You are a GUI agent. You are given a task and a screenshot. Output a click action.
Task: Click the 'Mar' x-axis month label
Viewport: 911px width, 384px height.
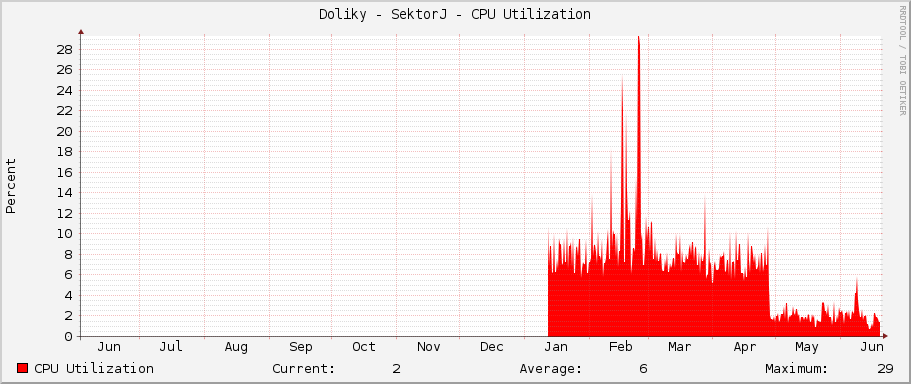(x=680, y=347)
